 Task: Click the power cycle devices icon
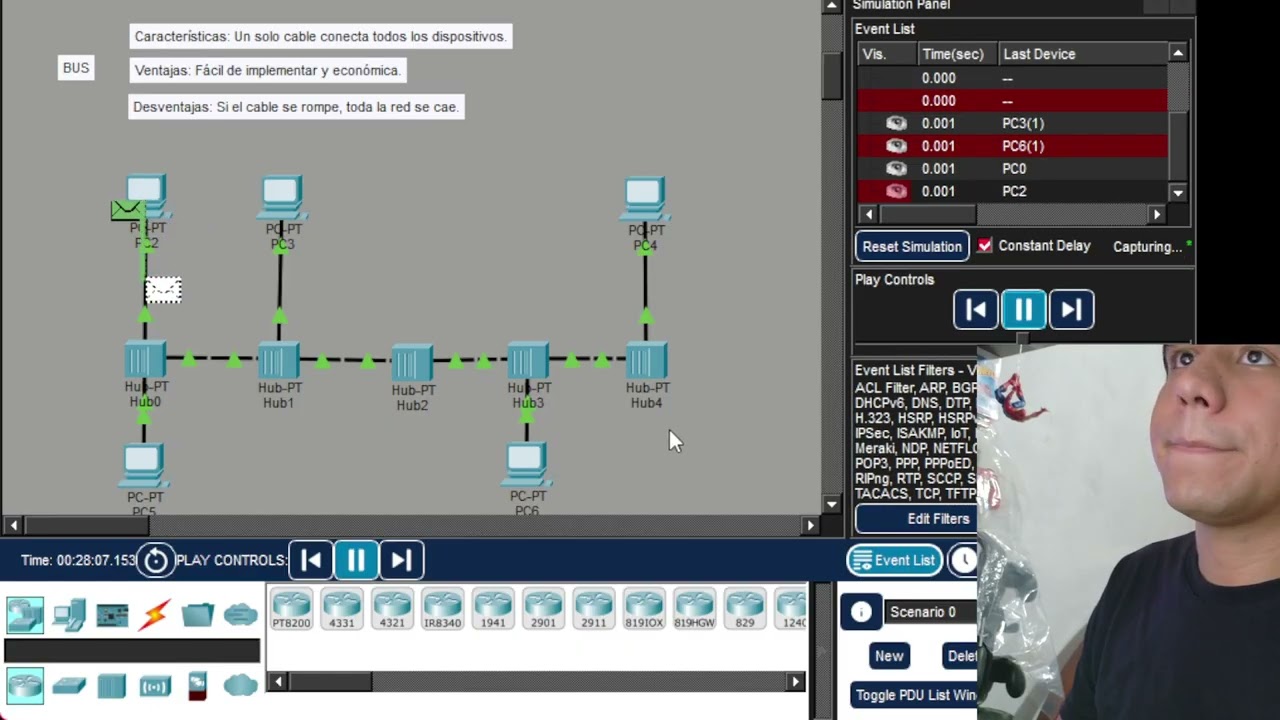coord(156,560)
